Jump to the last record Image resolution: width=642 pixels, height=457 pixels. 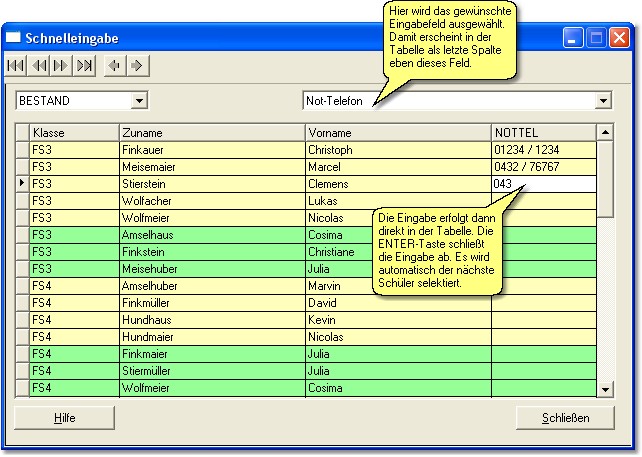(x=84, y=66)
